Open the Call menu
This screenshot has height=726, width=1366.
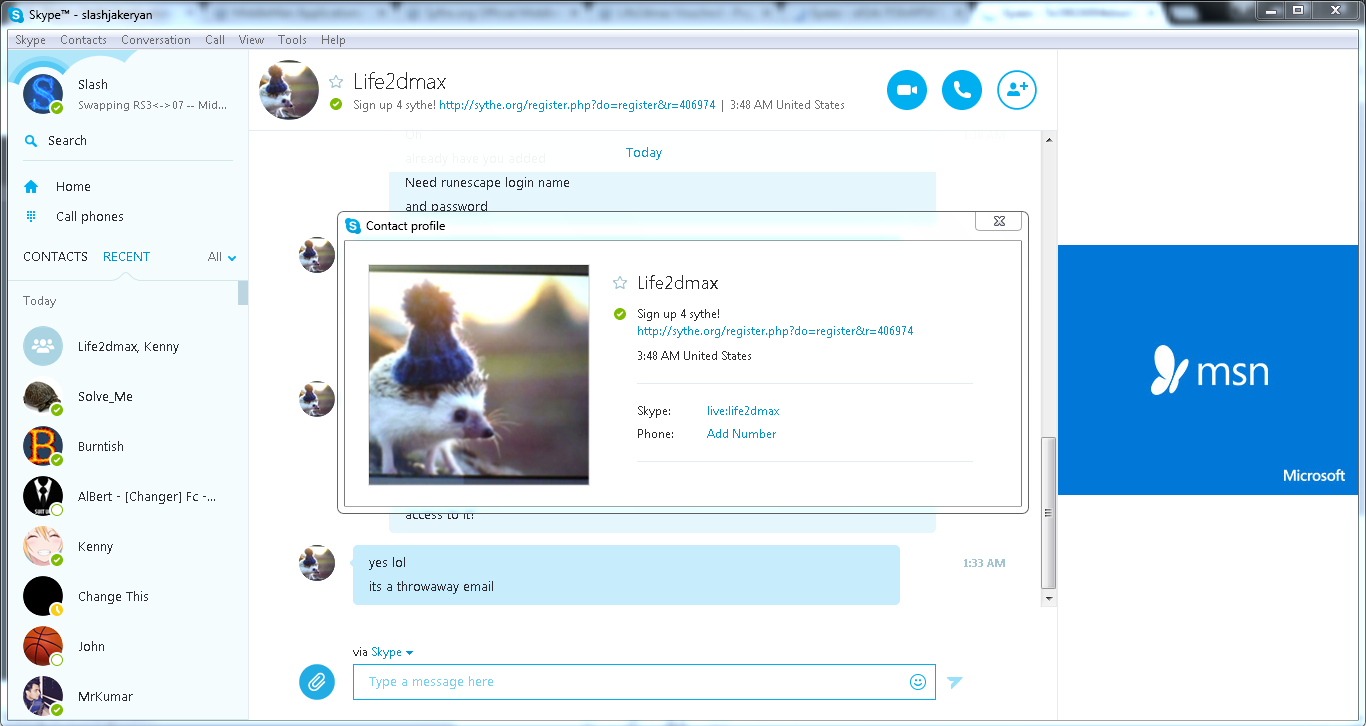(215, 40)
